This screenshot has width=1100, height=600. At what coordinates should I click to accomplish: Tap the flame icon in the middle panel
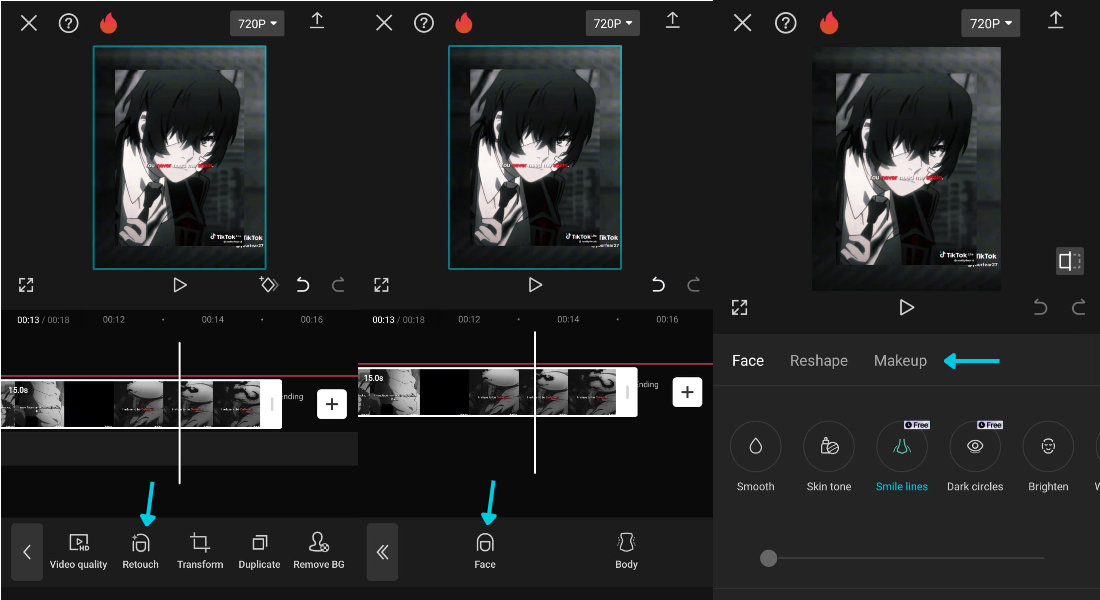(464, 23)
